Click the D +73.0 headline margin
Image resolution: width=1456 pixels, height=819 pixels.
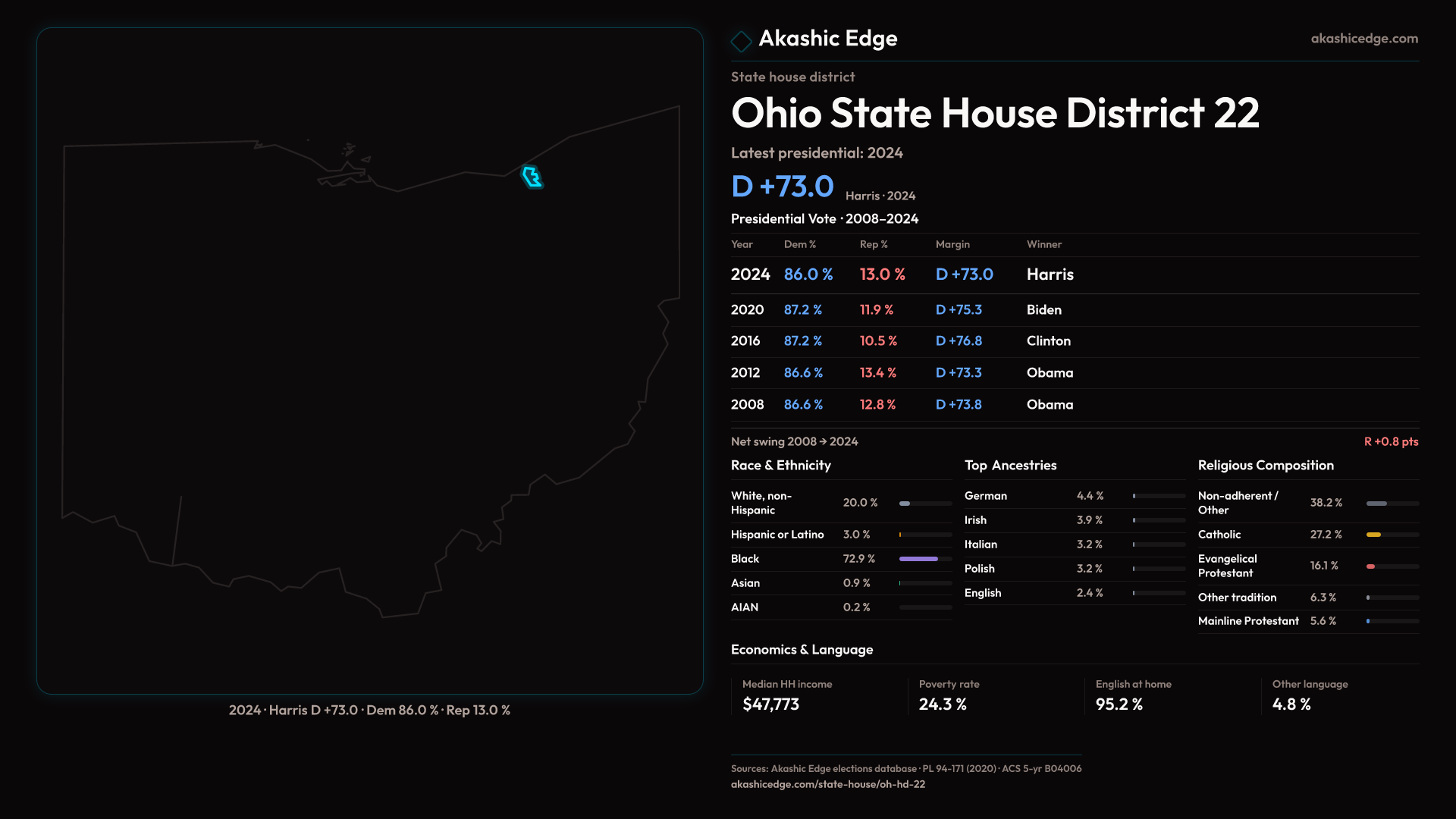pyautogui.click(x=782, y=187)
